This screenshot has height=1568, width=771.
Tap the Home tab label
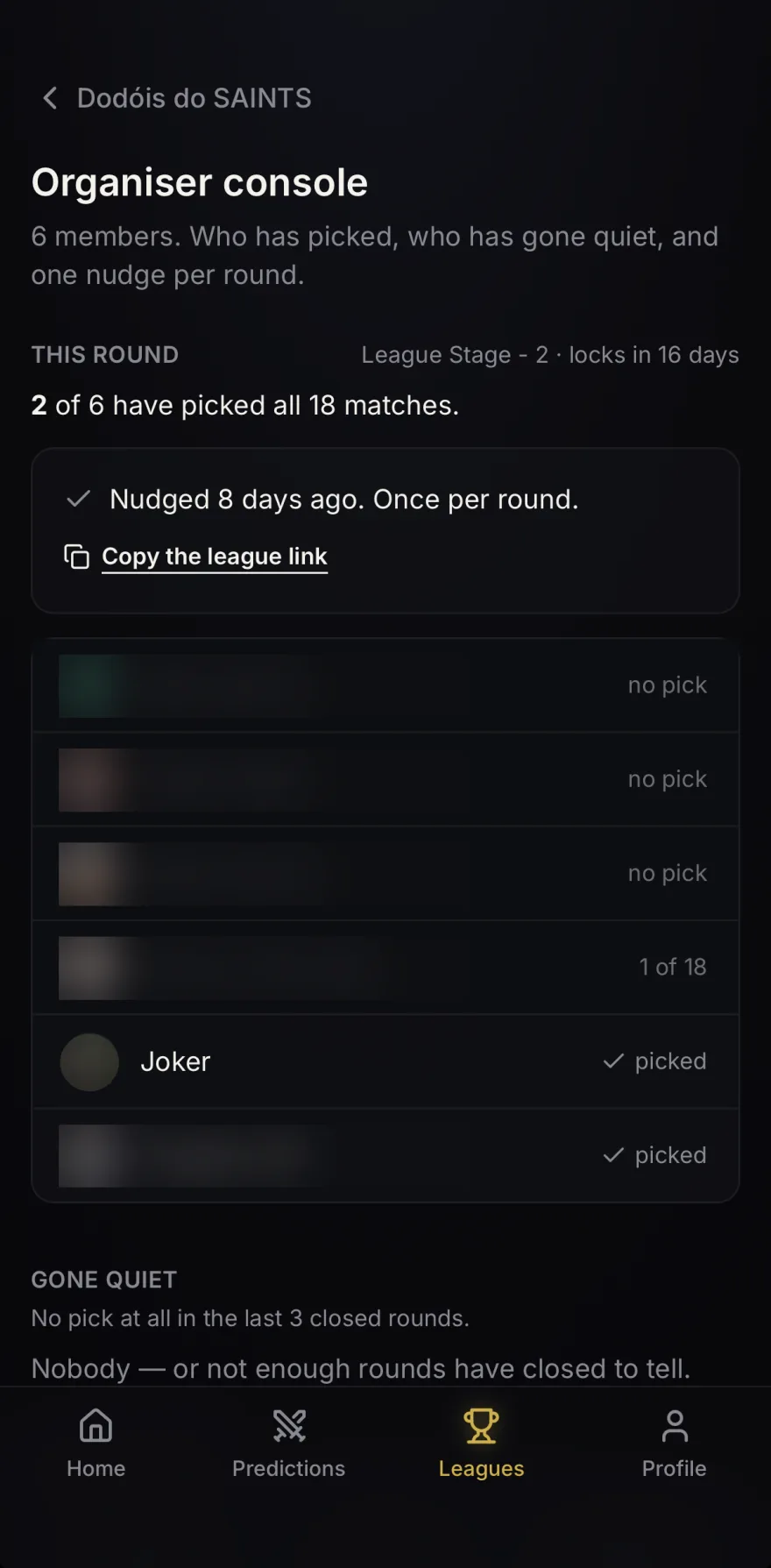(96, 1468)
